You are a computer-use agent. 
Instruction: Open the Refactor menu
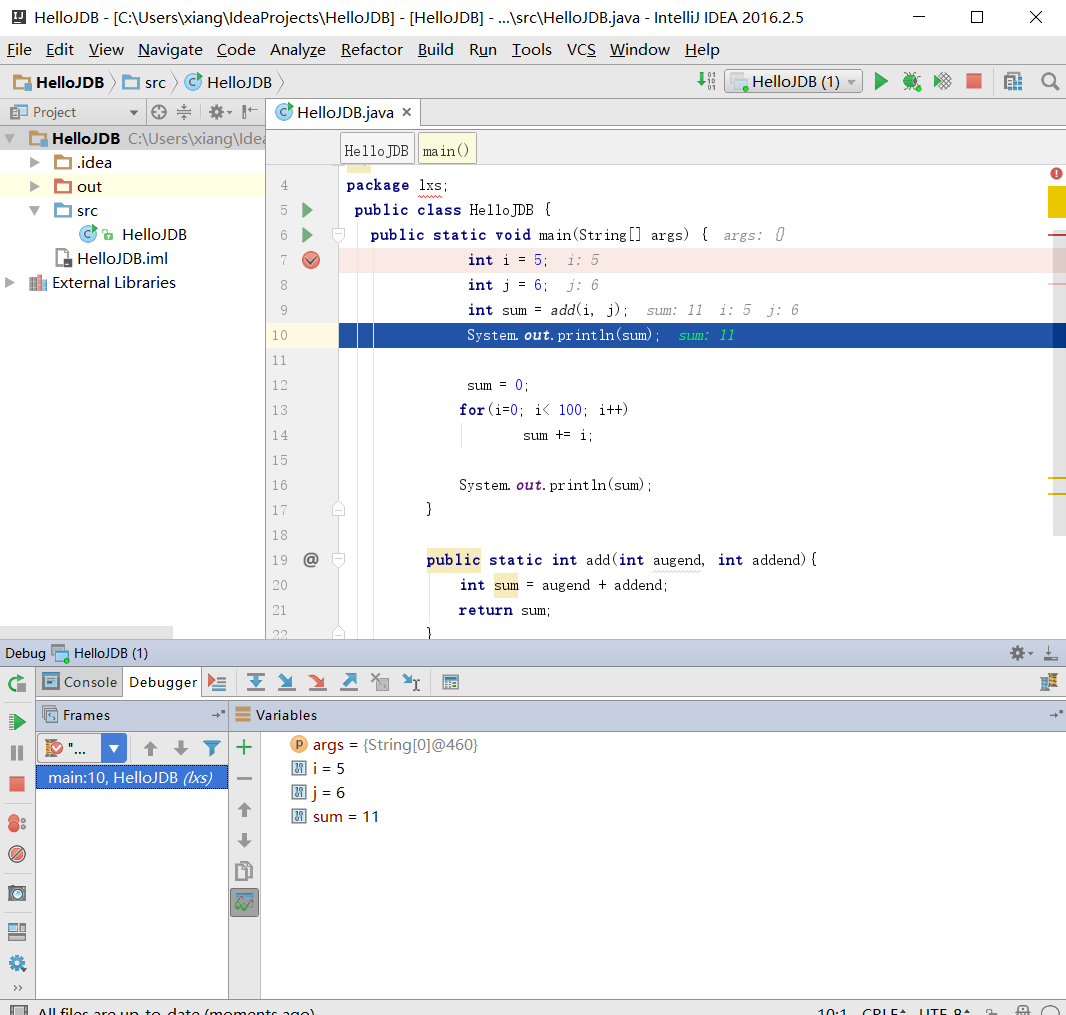371,50
